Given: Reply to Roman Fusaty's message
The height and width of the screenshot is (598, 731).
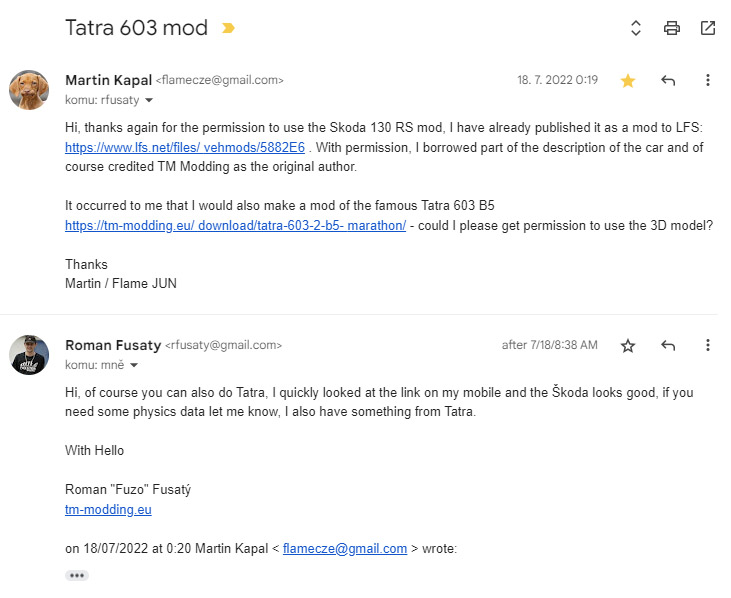Looking at the screenshot, I should [668, 345].
